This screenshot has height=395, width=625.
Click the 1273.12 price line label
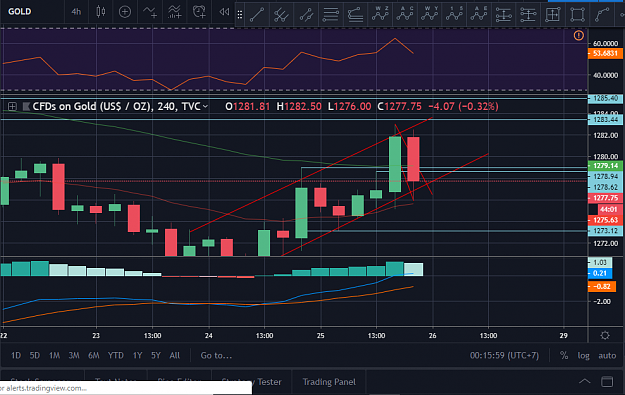(605, 231)
